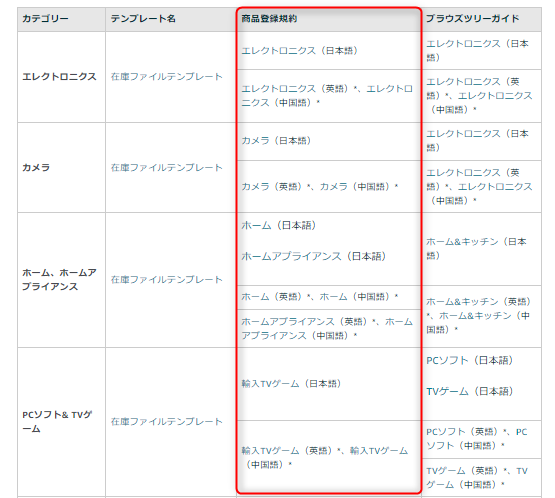Open エレクトロニクス（英語）listing policy link
The image size is (555, 498).
click(297, 88)
